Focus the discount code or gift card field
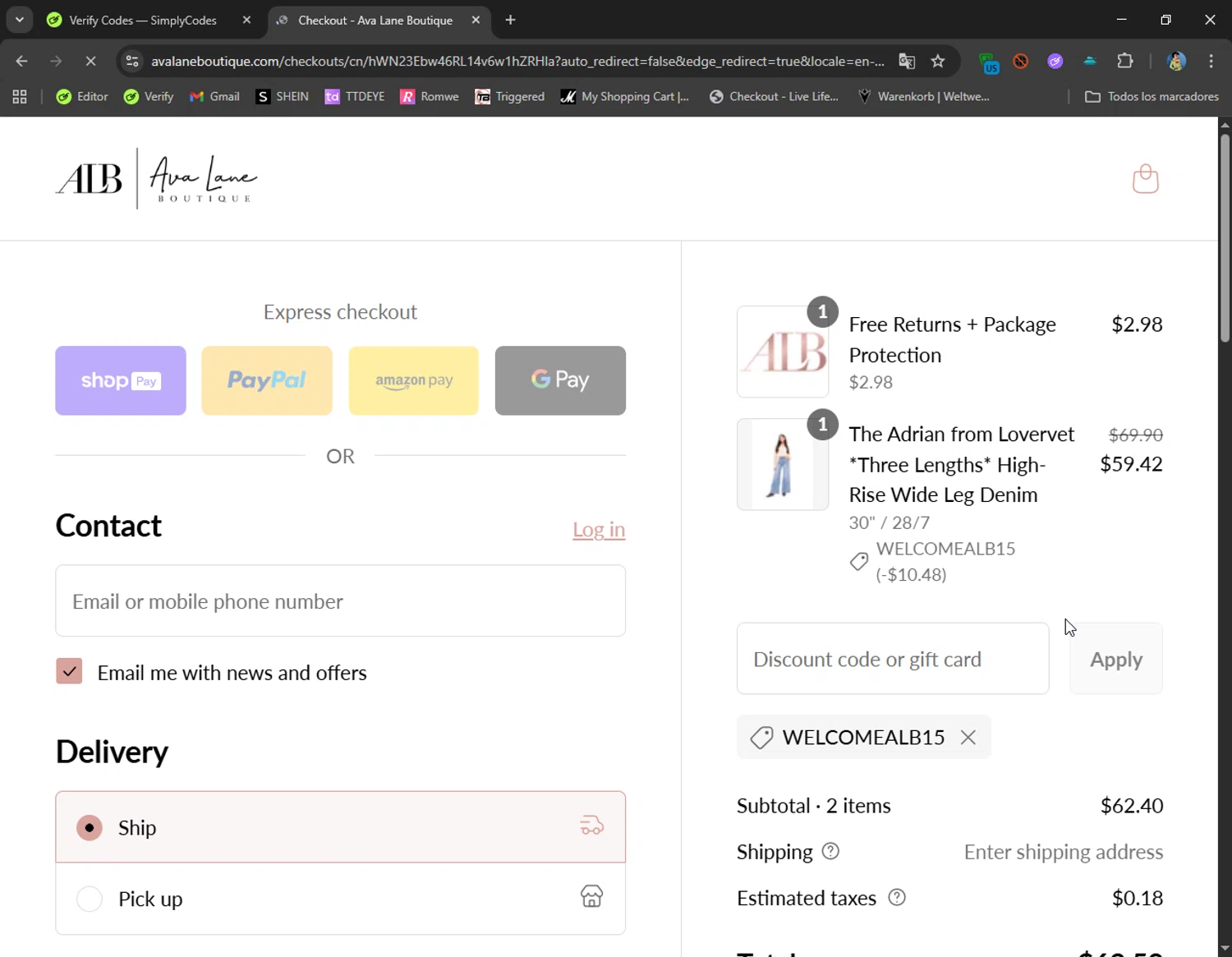Image resolution: width=1232 pixels, height=957 pixels. coord(893,659)
